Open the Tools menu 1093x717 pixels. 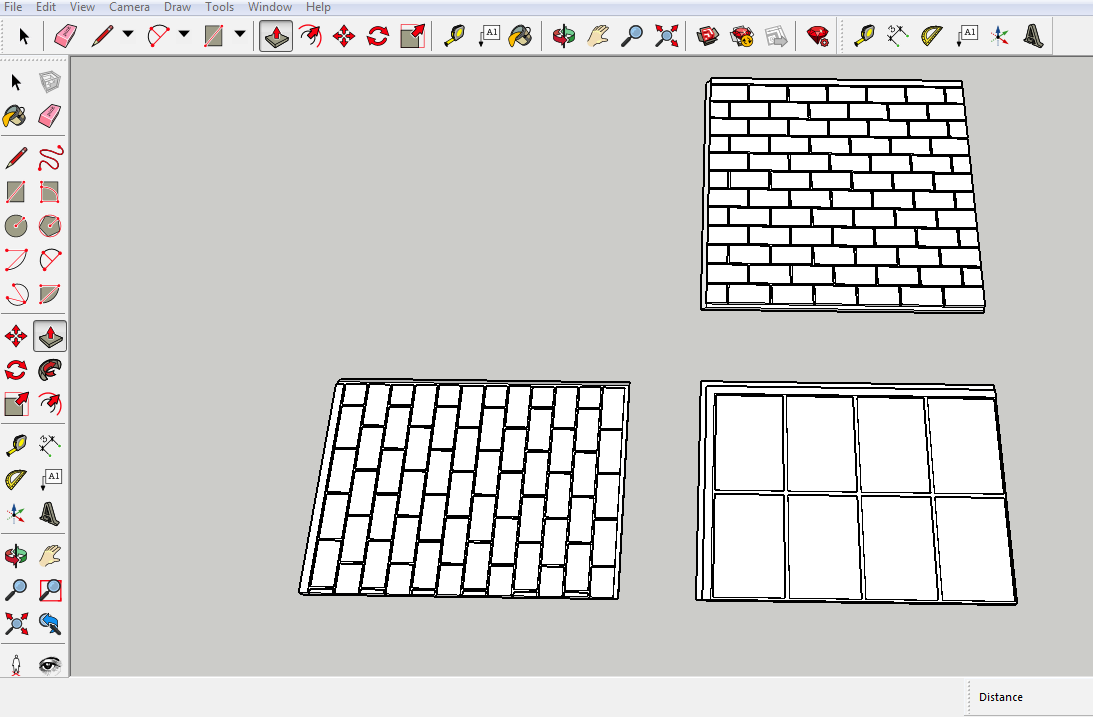pos(219,7)
